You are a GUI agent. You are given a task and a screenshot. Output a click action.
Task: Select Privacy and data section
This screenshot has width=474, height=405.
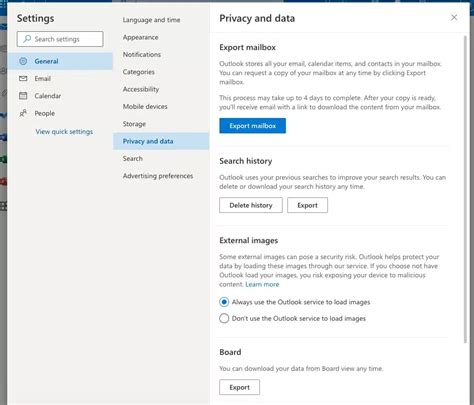click(x=161, y=141)
